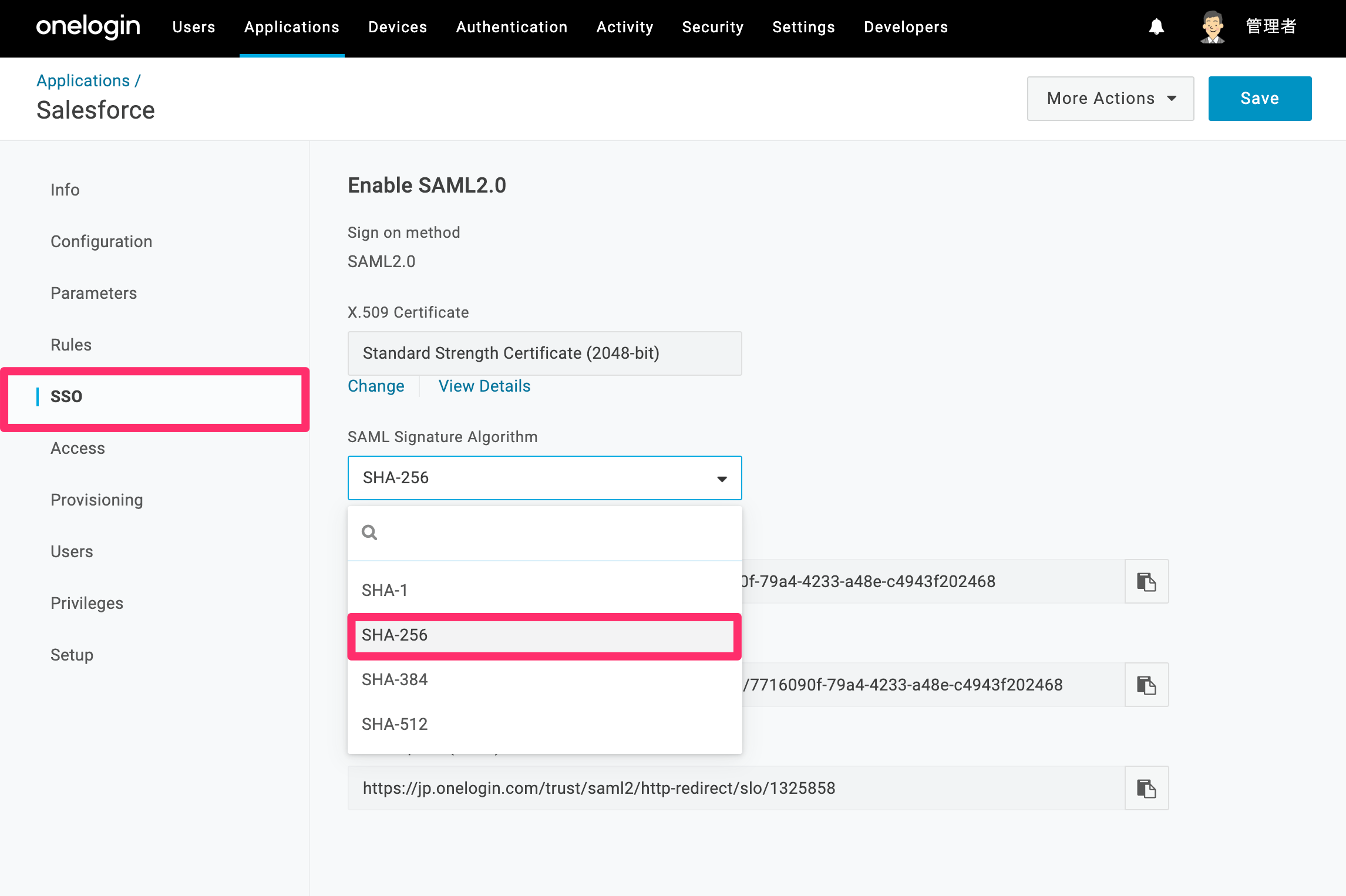This screenshot has height=896, width=1346.
Task: Open the Configuration sidebar tab
Action: 101,241
